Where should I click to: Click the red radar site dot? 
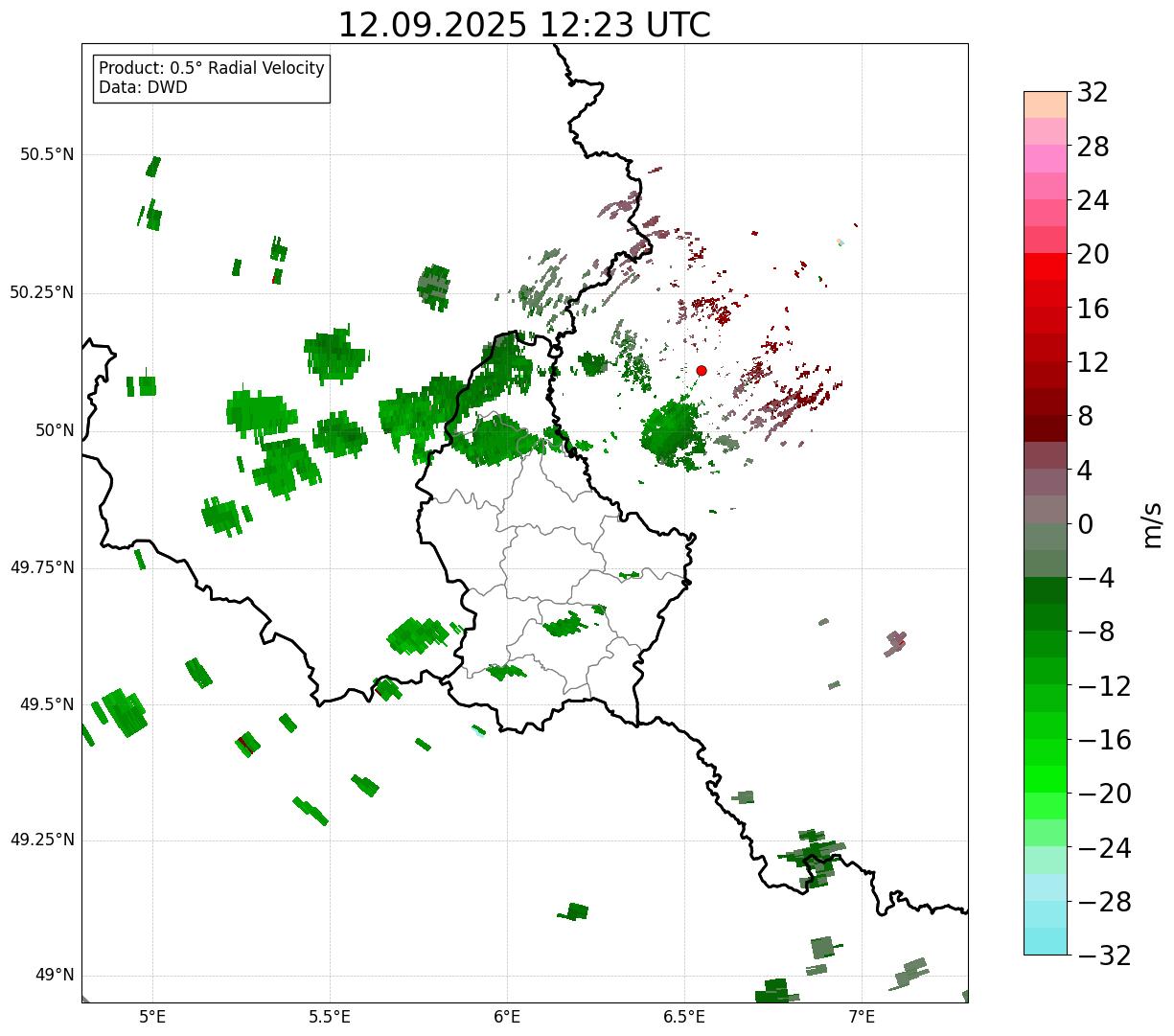[702, 370]
